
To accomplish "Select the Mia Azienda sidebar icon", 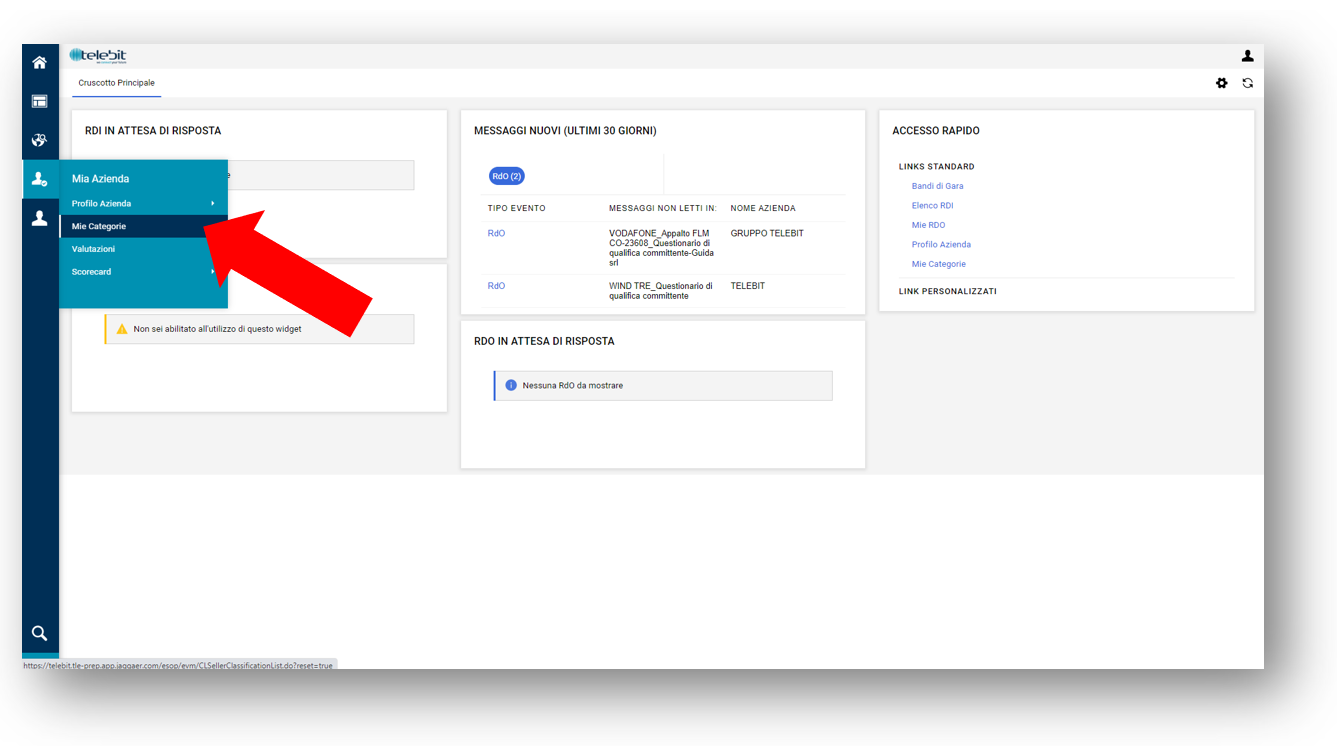I will pos(40,179).
